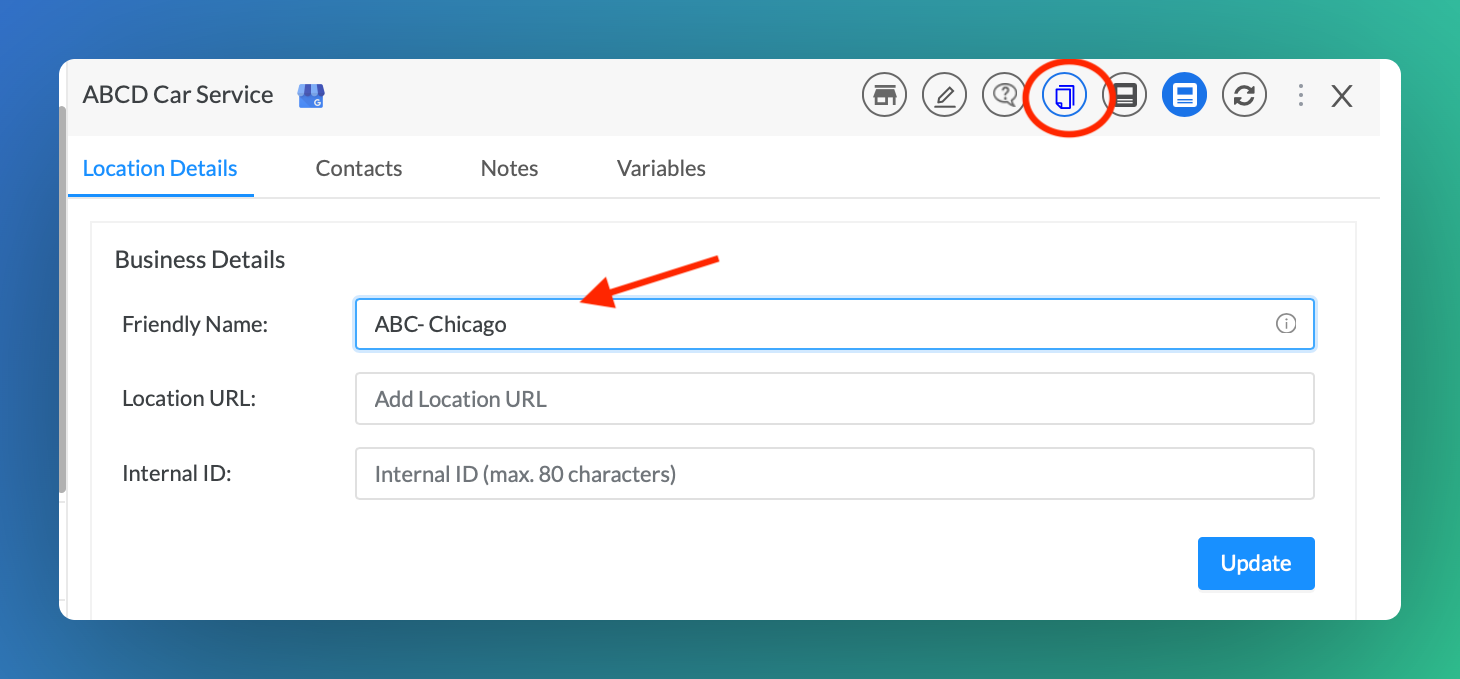Switch to the Location Details tab

pyautogui.click(x=160, y=168)
